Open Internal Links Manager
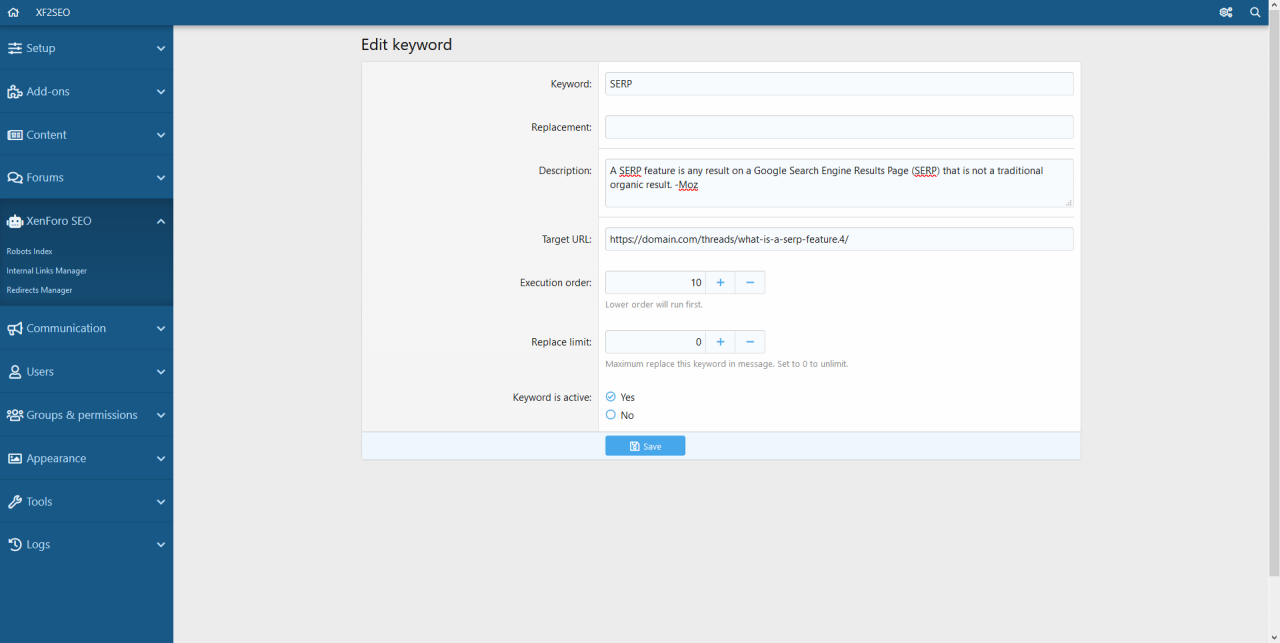1280x643 pixels. [x=46, y=271]
